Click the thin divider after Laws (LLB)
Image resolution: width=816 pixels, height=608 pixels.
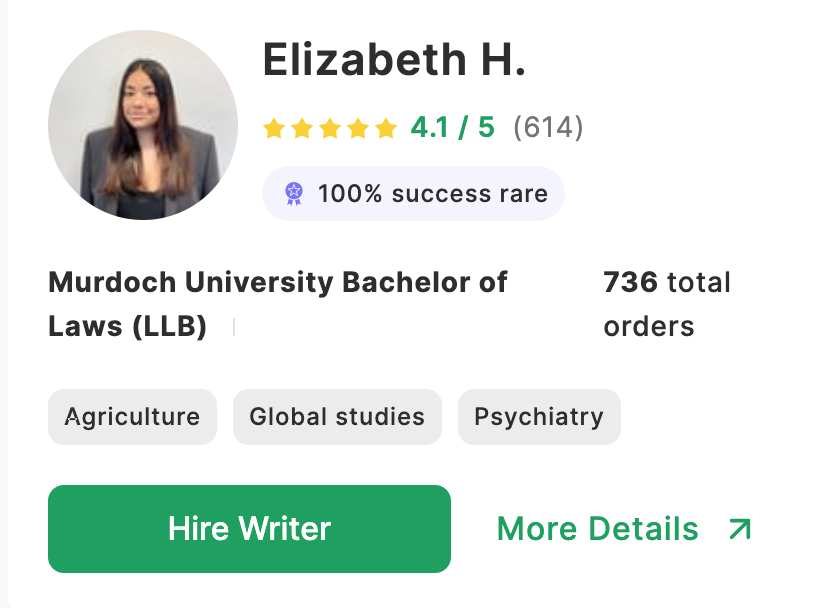[234, 327]
